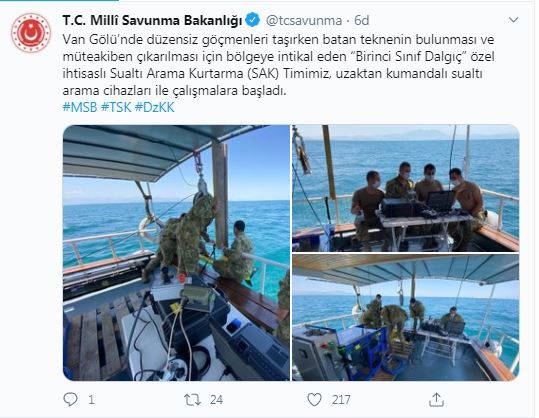The image size is (539, 418).
Task: Click the reply speech bubble icon
Action: click(x=70, y=399)
